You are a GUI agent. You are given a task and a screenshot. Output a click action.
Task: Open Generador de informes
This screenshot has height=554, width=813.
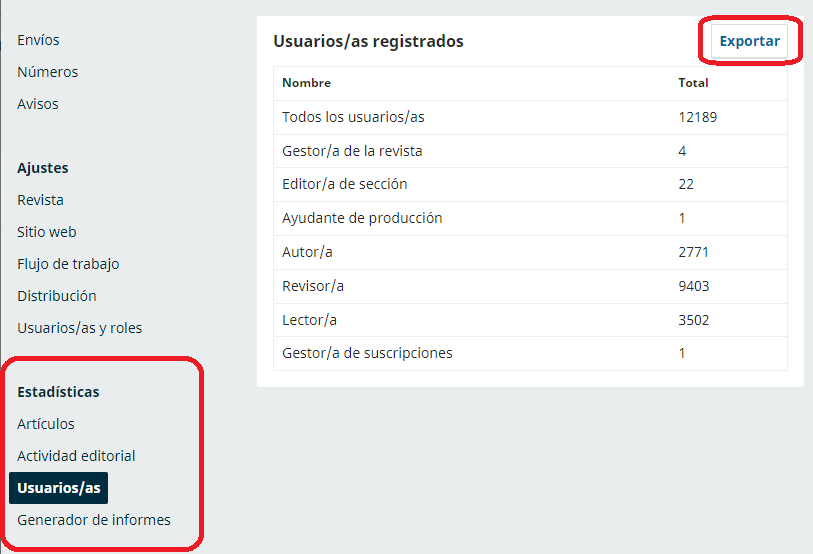(x=94, y=520)
